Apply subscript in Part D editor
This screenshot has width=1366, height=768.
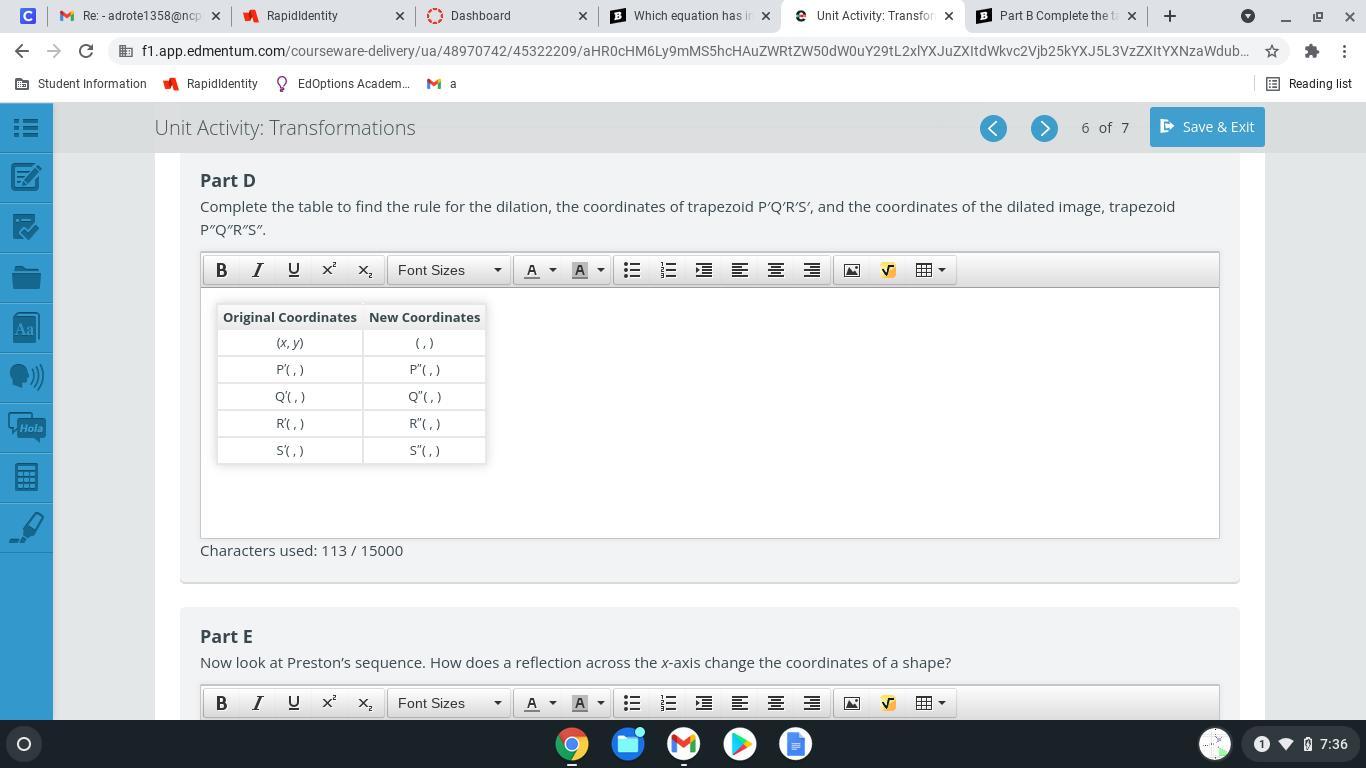click(365, 270)
